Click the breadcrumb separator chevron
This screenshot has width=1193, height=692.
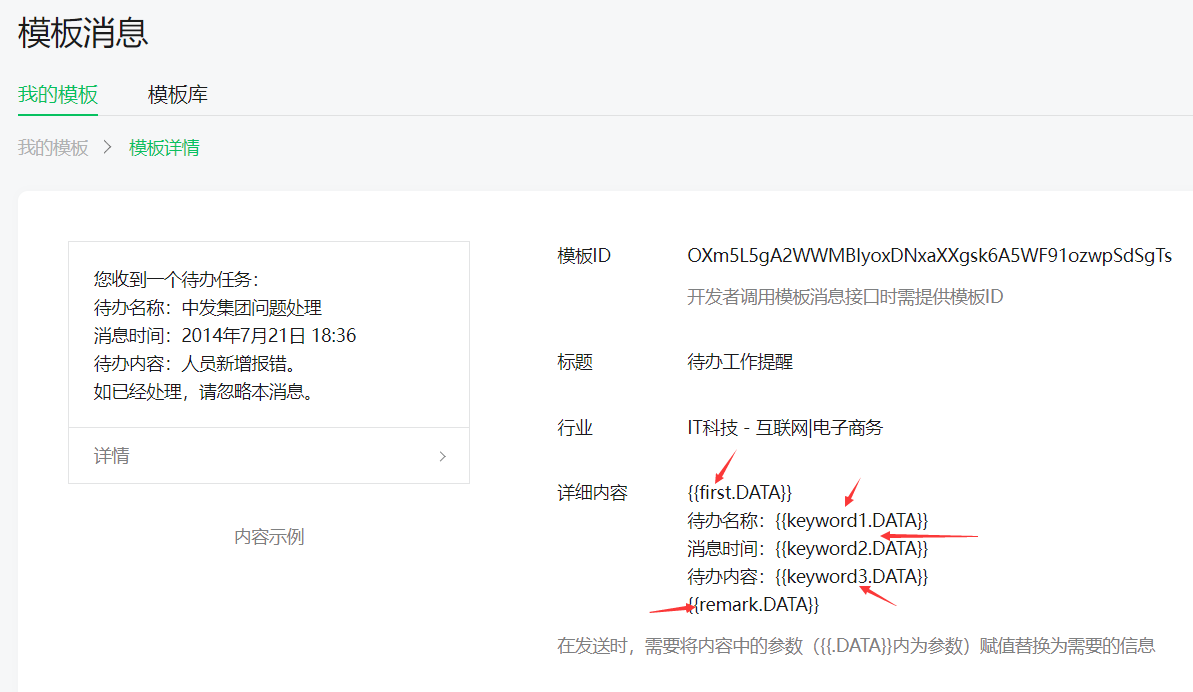(x=108, y=148)
